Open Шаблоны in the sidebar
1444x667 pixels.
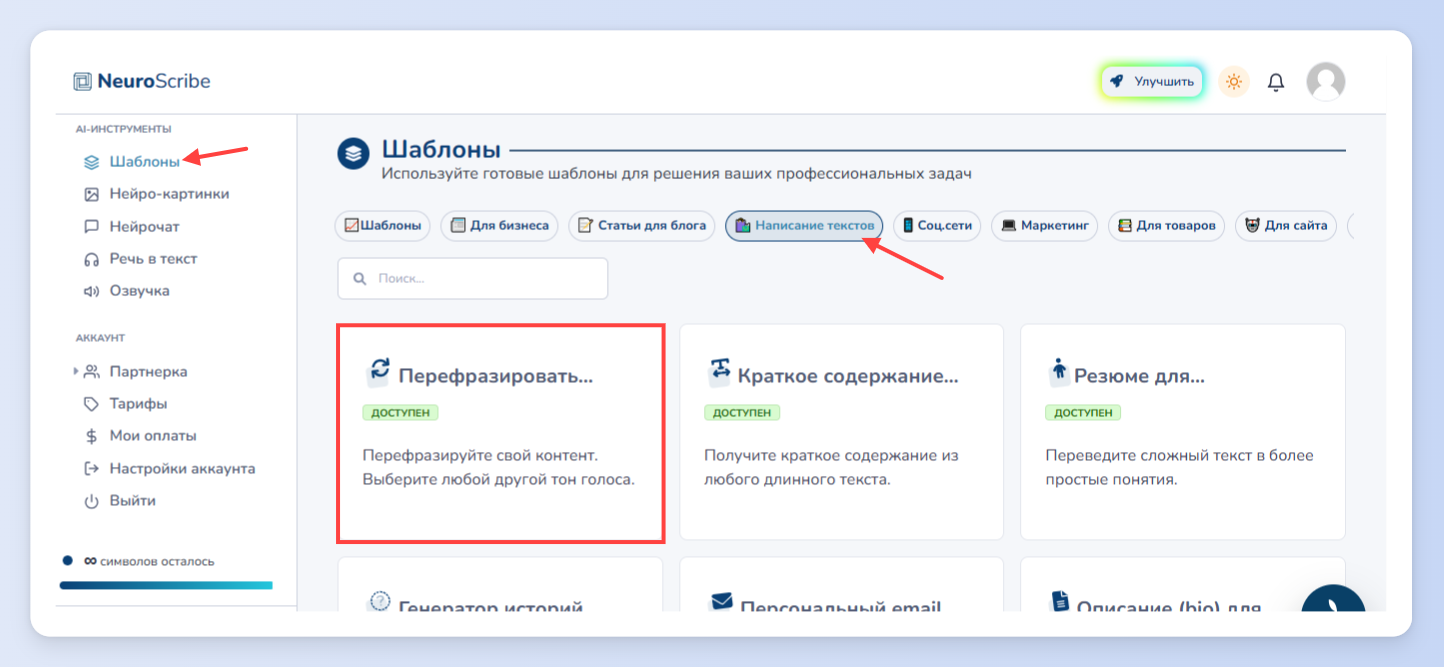145,161
